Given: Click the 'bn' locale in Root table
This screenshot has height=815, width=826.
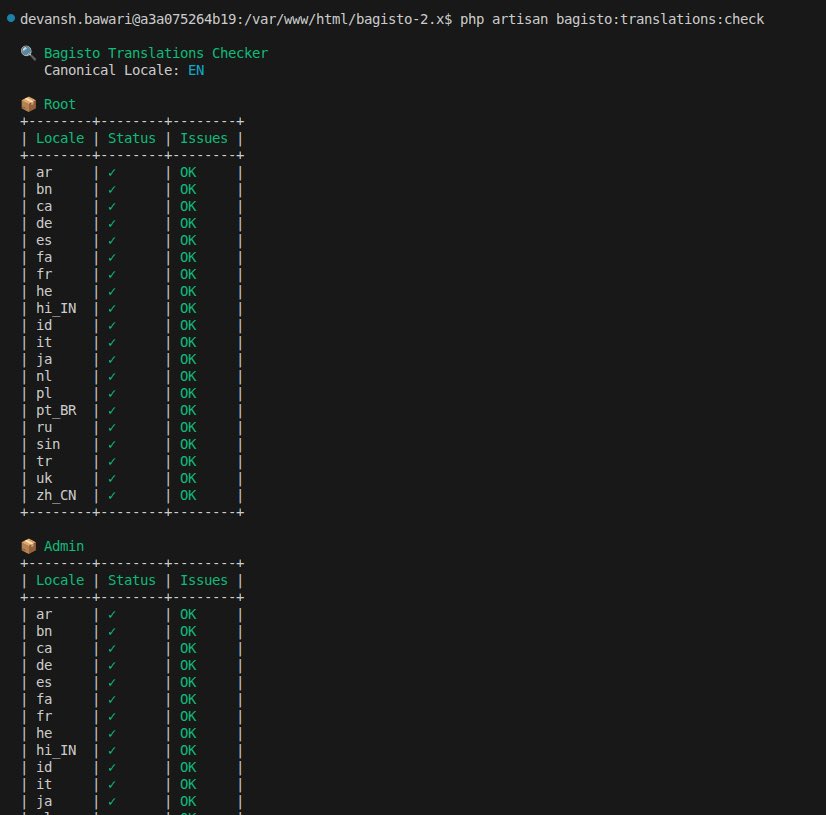Looking at the screenshot, I should pyautogui.click(x=44, y=189).
